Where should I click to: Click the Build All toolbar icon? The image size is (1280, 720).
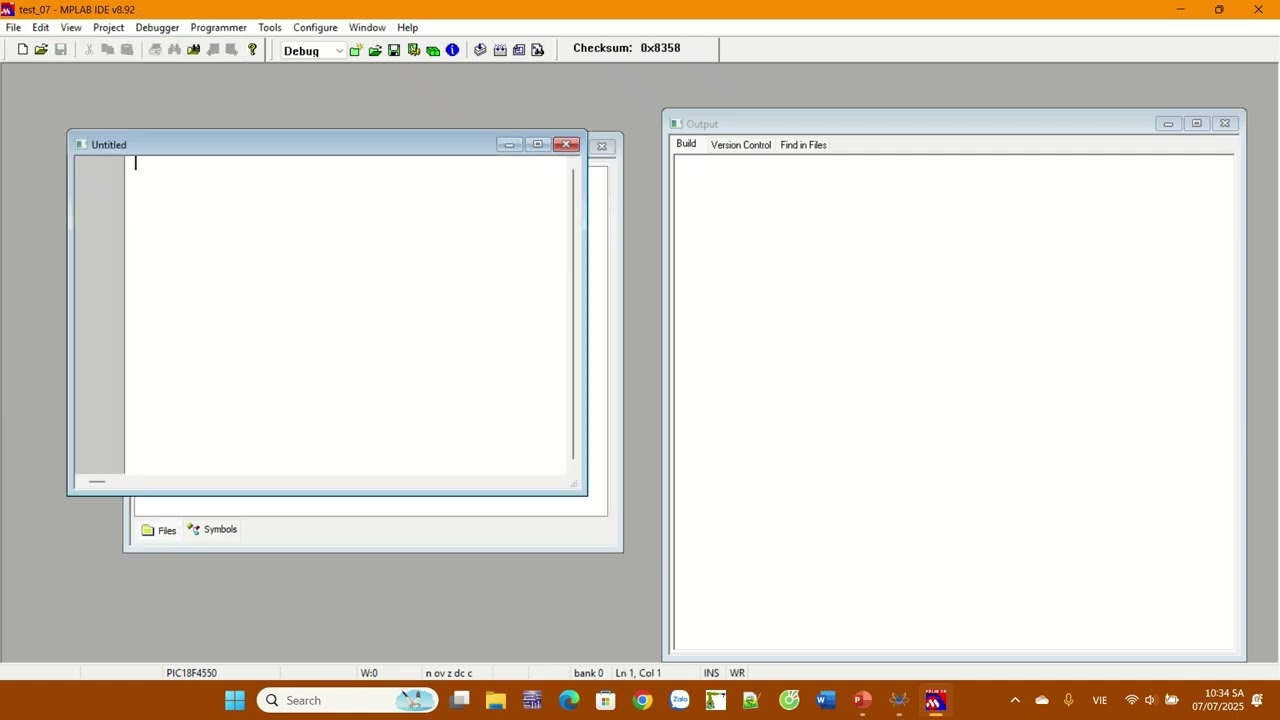point(500,50)
